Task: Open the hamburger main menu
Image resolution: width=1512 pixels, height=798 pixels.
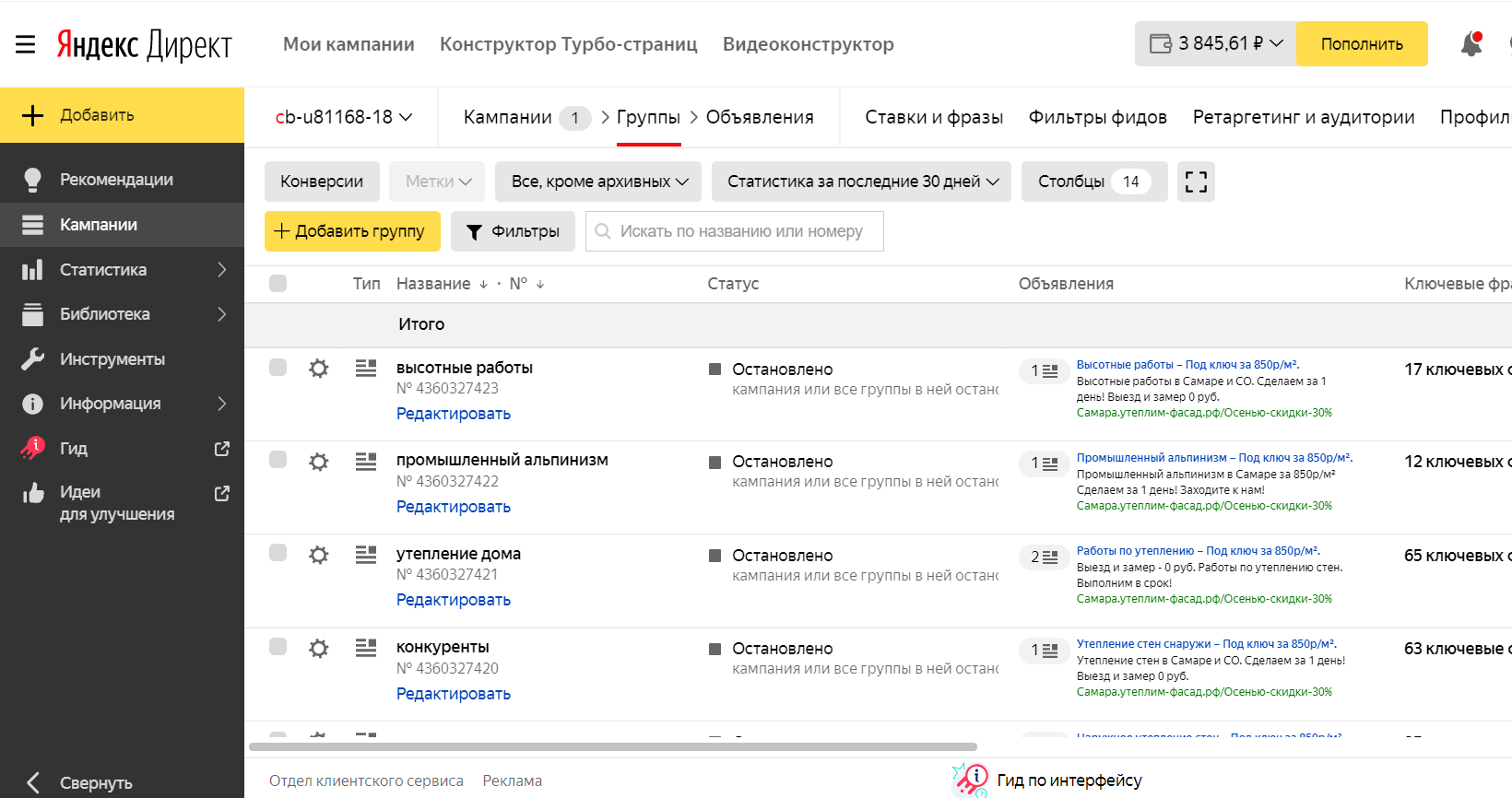Action: (x=26, y=44)
